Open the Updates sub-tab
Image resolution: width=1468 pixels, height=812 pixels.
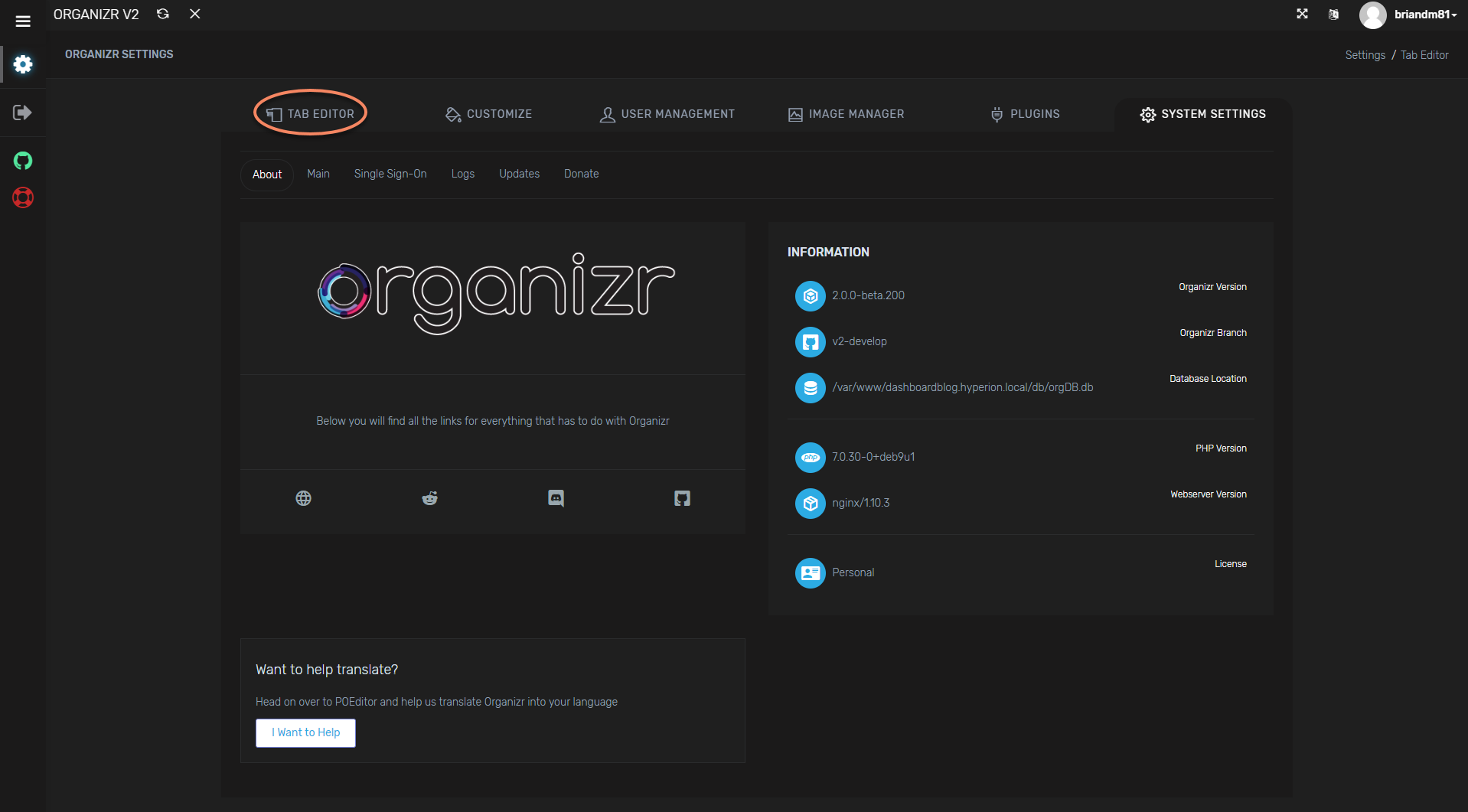click(x=520, y=174)
